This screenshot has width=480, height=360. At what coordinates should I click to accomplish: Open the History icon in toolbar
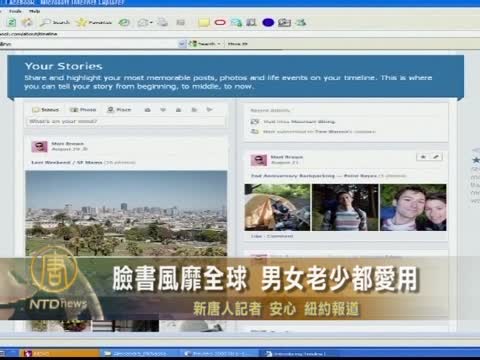(x=125, y=23)
